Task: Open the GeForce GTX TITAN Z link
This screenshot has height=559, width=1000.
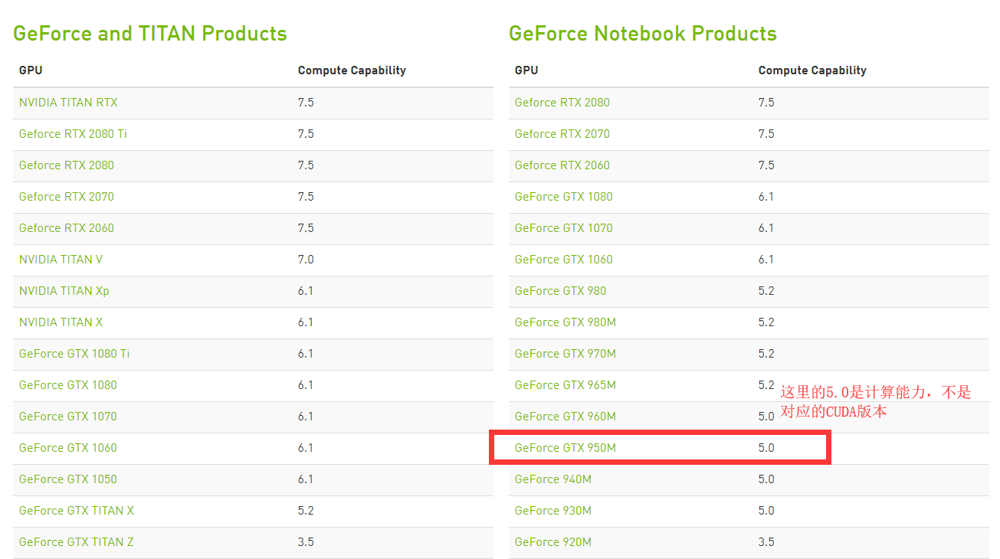Action: point(77,542)
